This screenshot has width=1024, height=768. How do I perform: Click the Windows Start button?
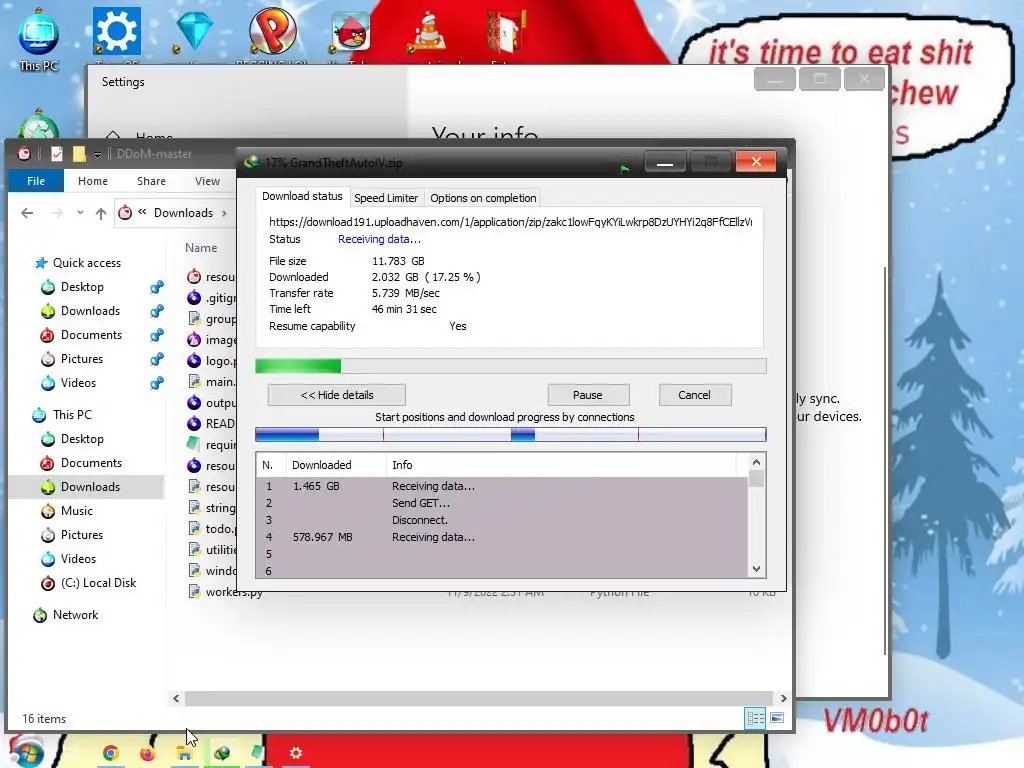coord(26,752)
